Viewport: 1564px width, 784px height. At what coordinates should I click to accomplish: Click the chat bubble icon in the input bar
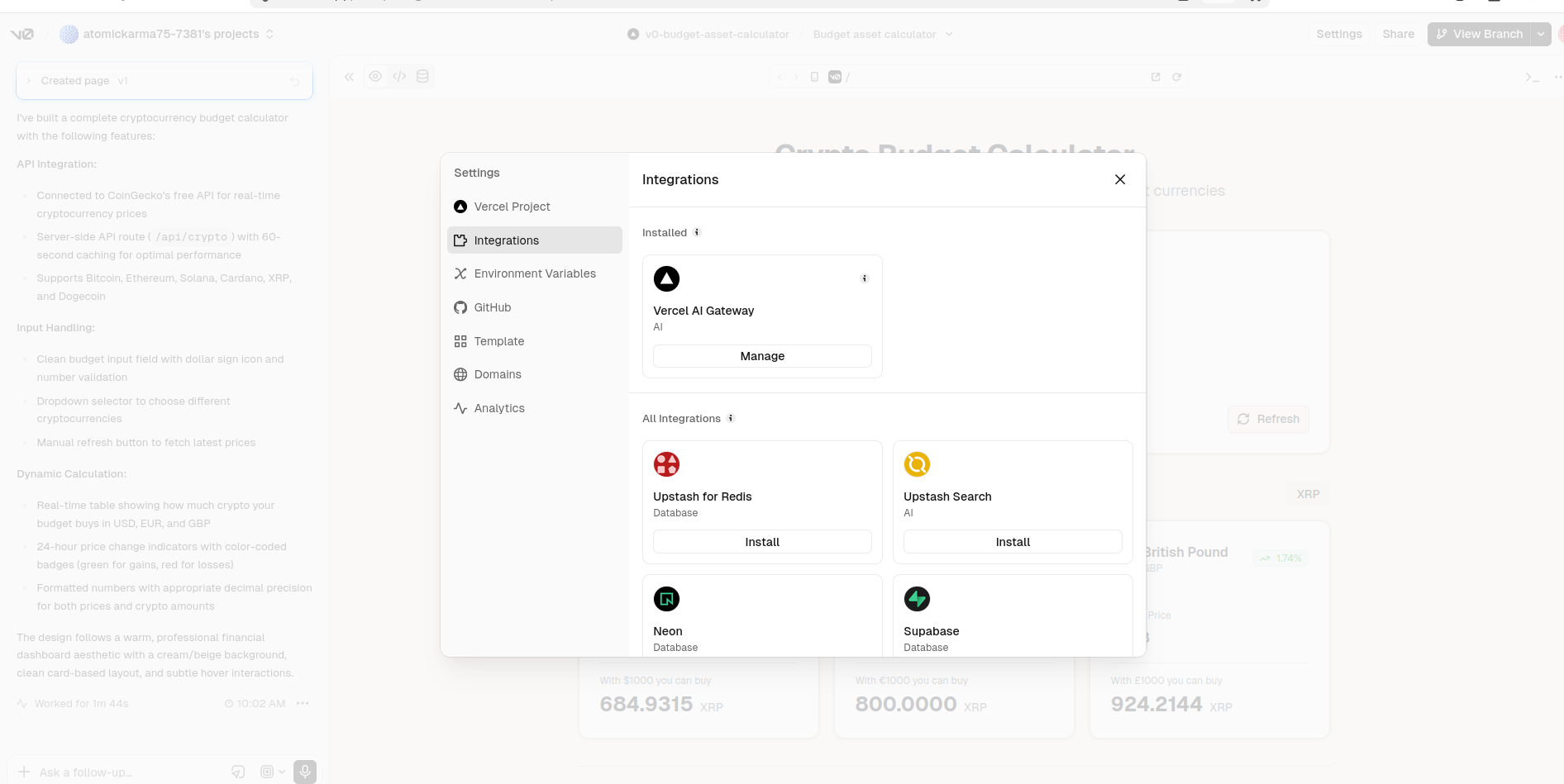click(x=238, y=772)
